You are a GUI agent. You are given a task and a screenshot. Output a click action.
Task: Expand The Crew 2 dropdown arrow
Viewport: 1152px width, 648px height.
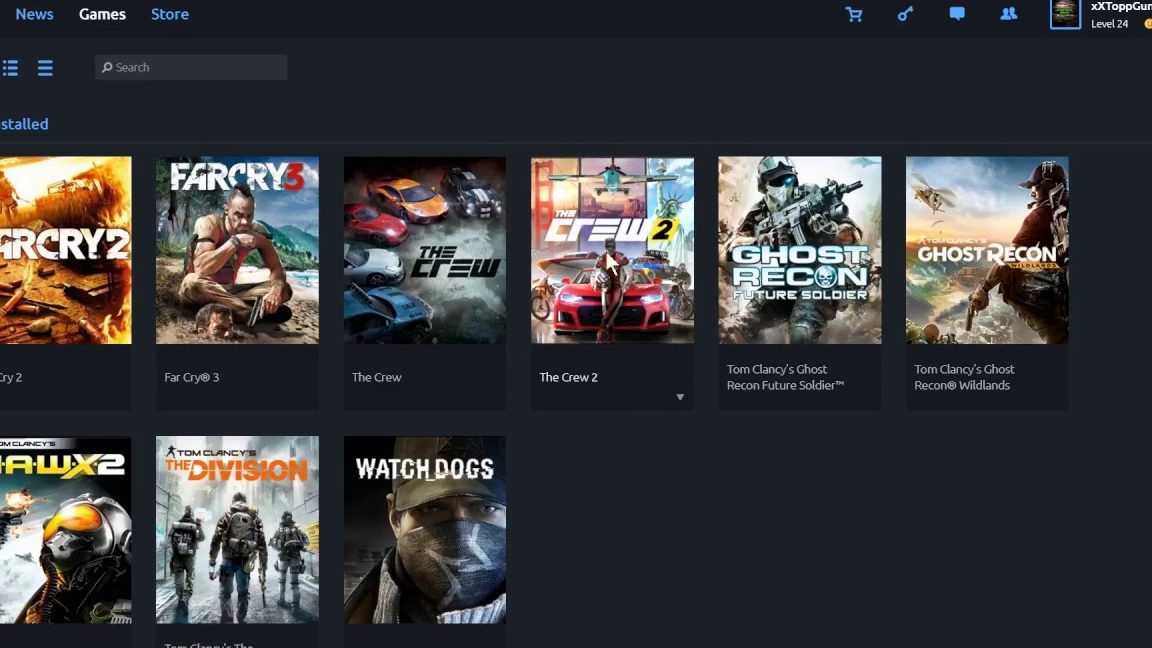tap(680, 397)
